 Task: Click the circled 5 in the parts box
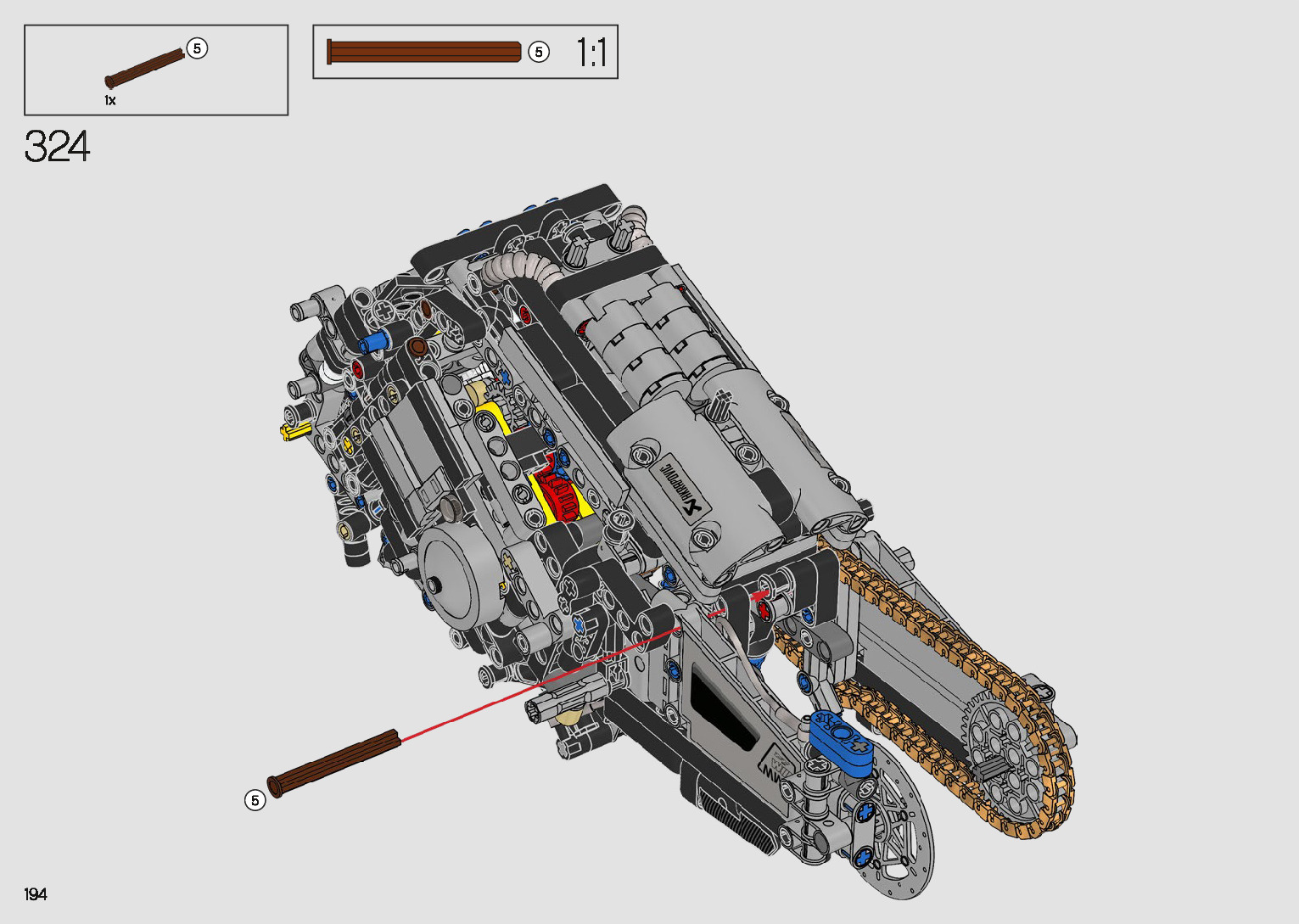(x=197, y=48)
